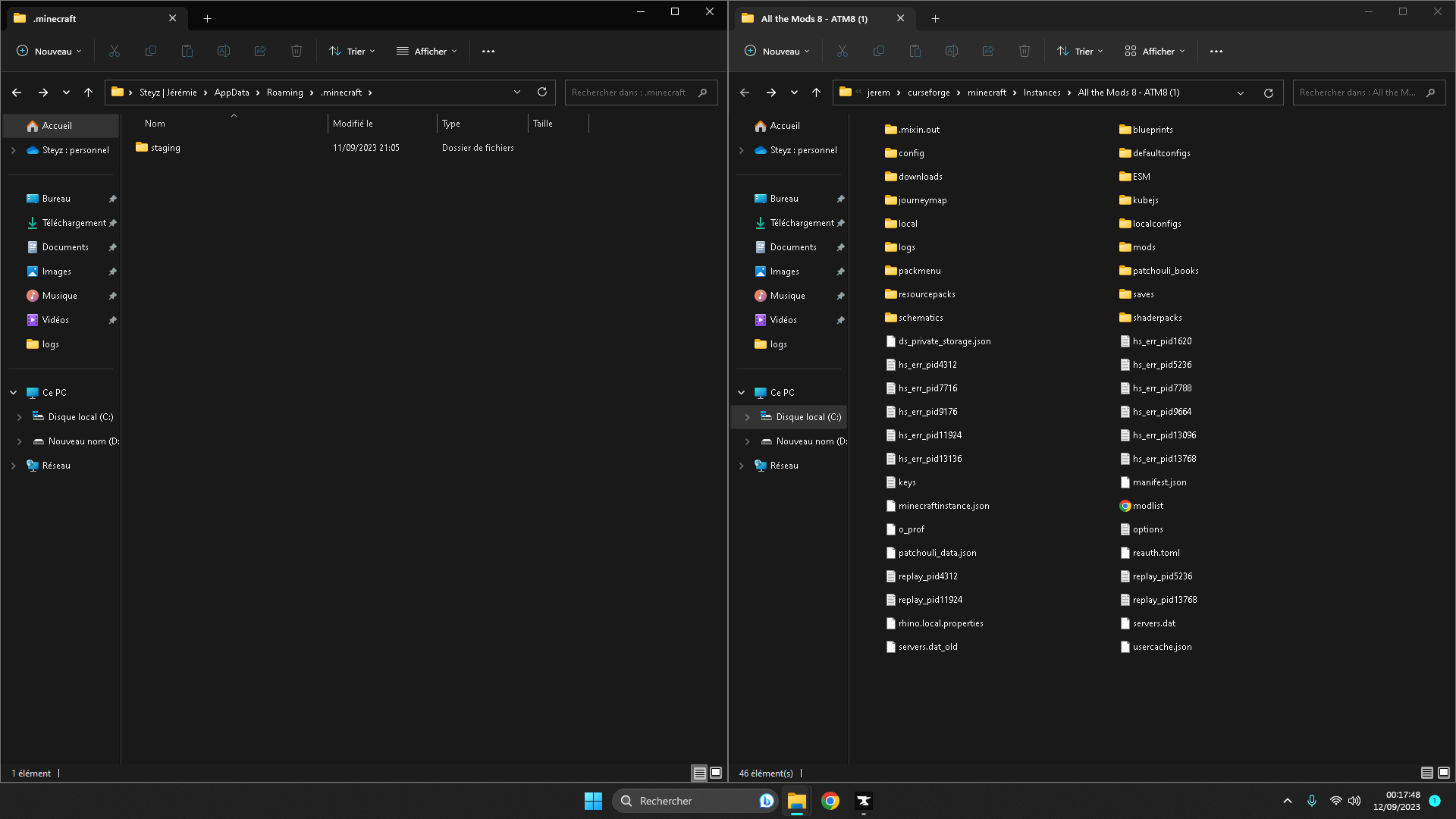
Task: Open Nouveau dropdown in All the Mods 8 window
Action: (x=777, y=51)
